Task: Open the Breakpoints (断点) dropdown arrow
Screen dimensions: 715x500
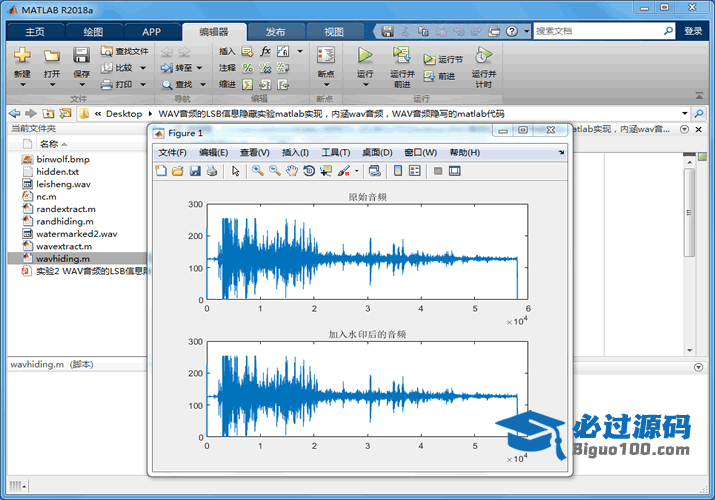Action: click(x=326, y=85)
